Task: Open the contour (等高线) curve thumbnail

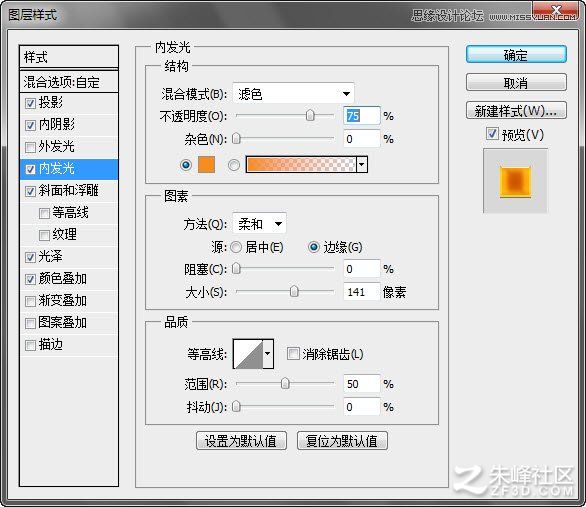Action: coord(248,354)
